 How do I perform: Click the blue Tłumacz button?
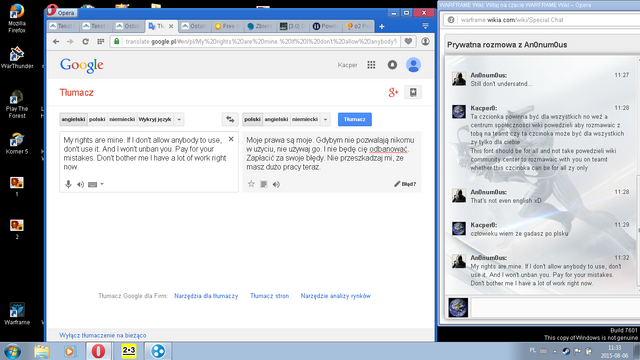coord(355,119)
